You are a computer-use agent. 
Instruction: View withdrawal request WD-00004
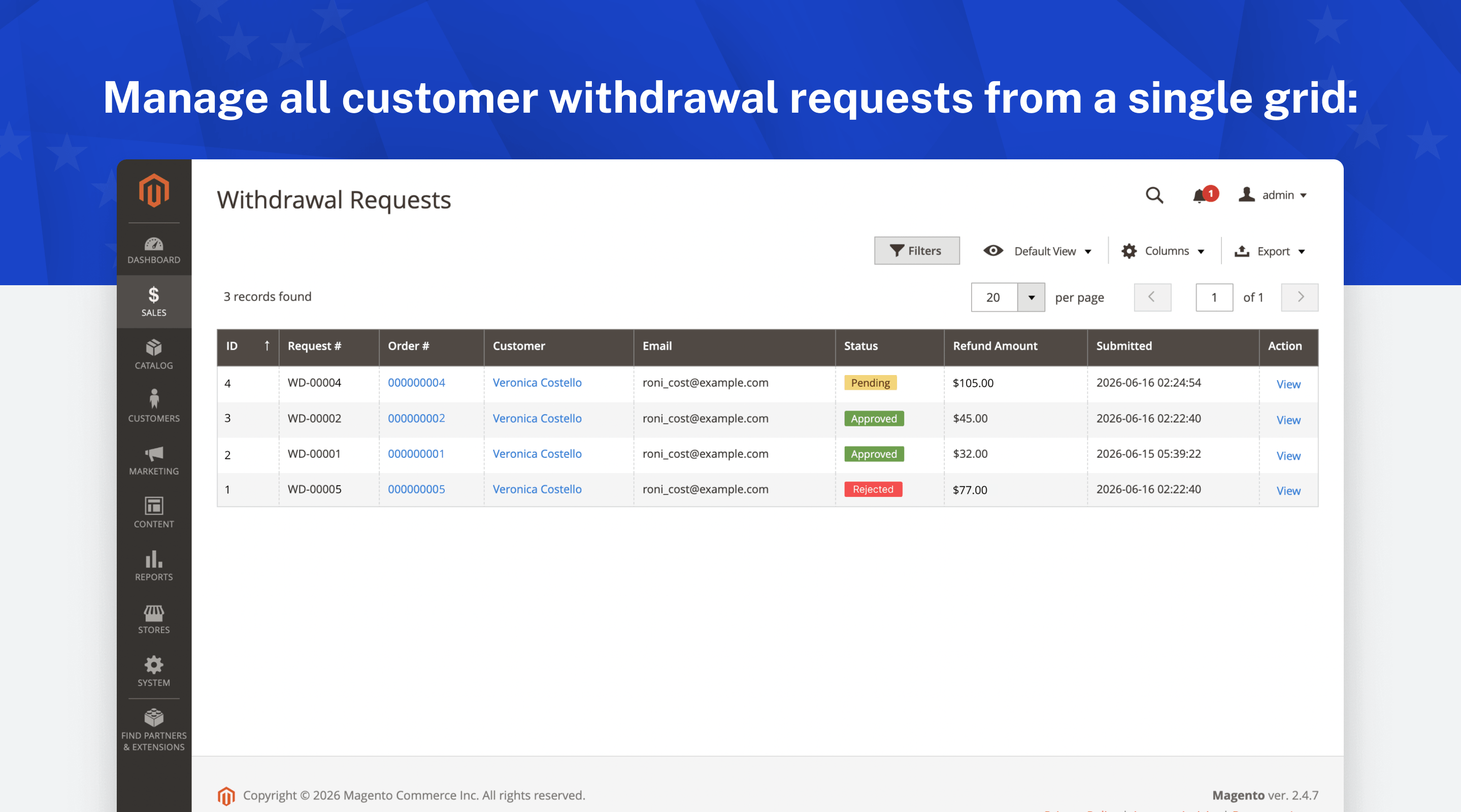click(x=1288, y=385)
